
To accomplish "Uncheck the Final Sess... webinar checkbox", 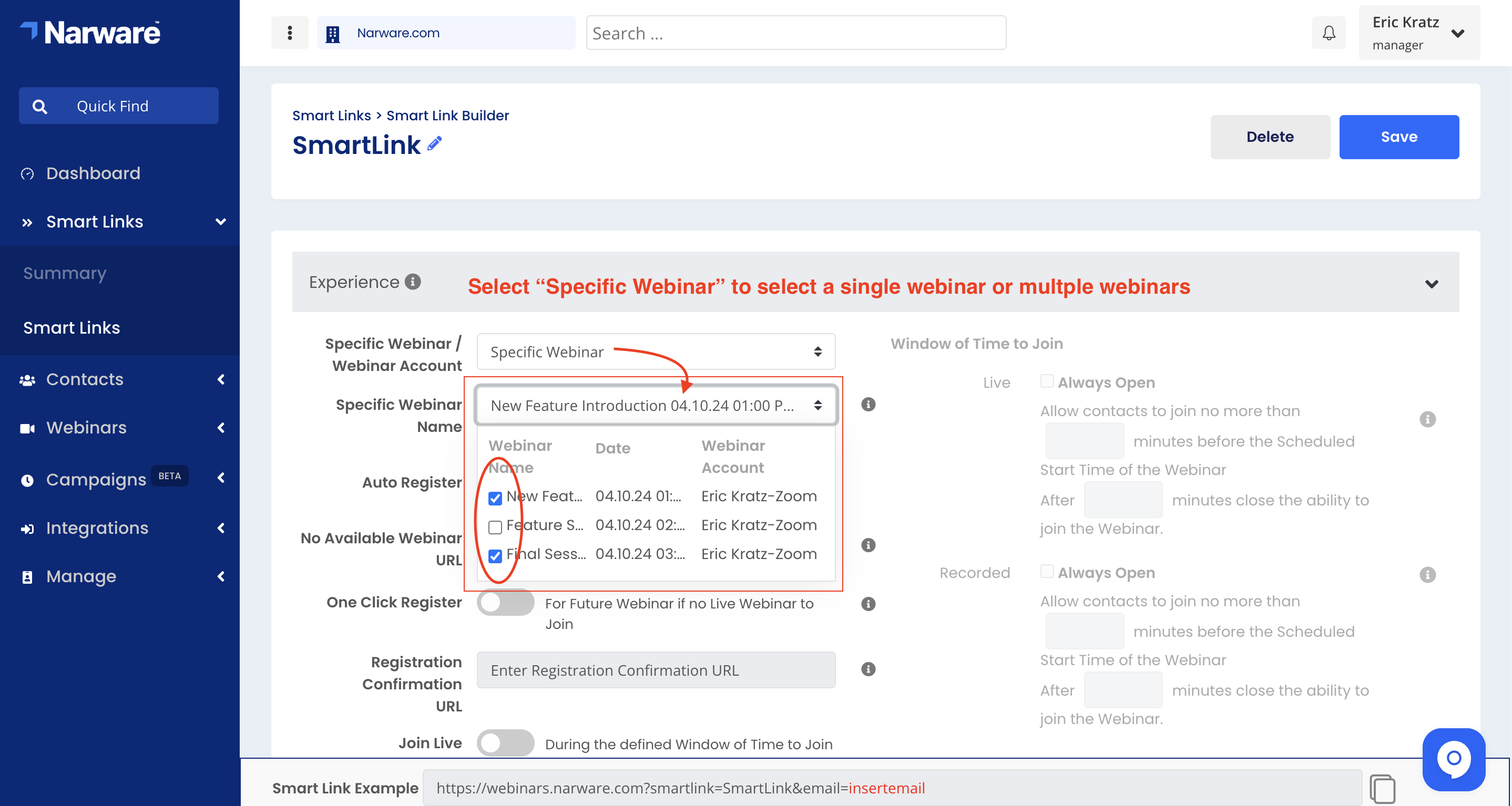I will pyautogui.click(x=495, y=555).
